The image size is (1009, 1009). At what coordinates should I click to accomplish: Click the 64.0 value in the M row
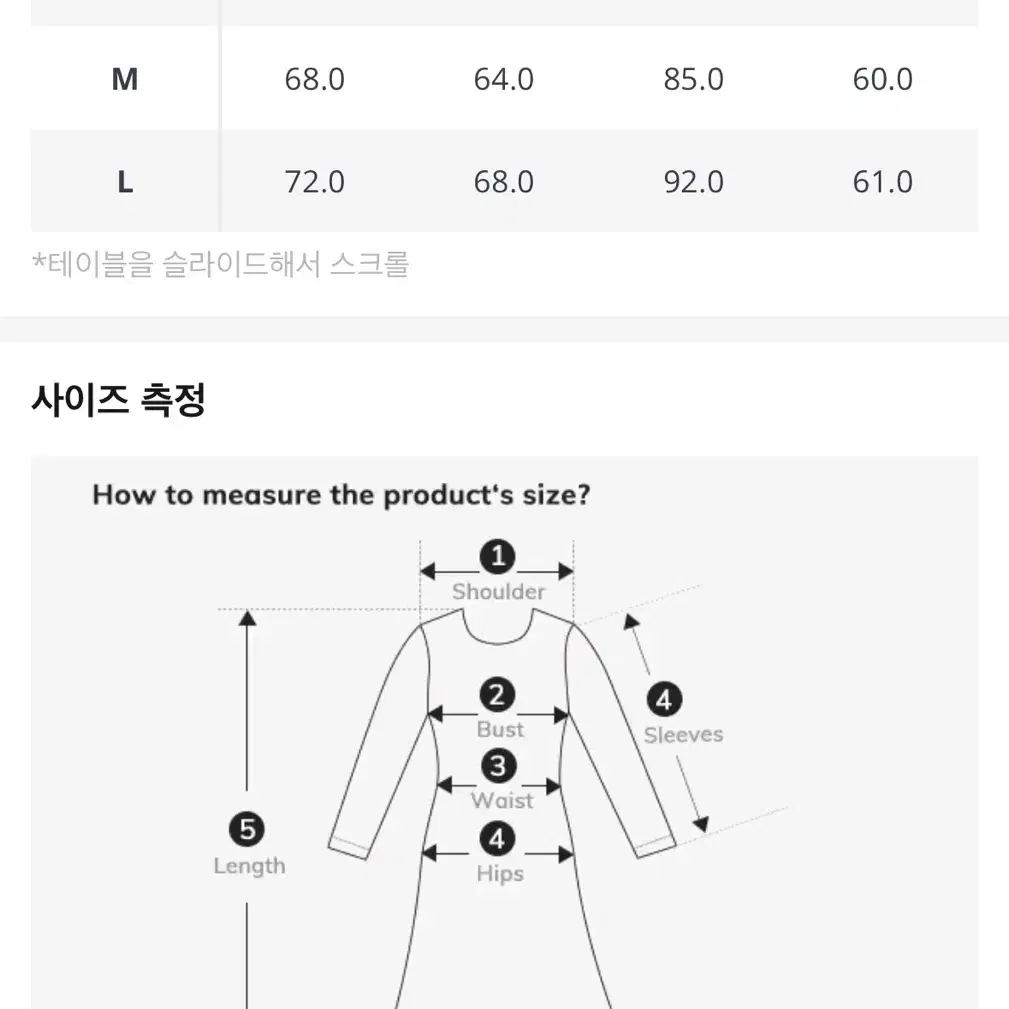click(504, 79)
